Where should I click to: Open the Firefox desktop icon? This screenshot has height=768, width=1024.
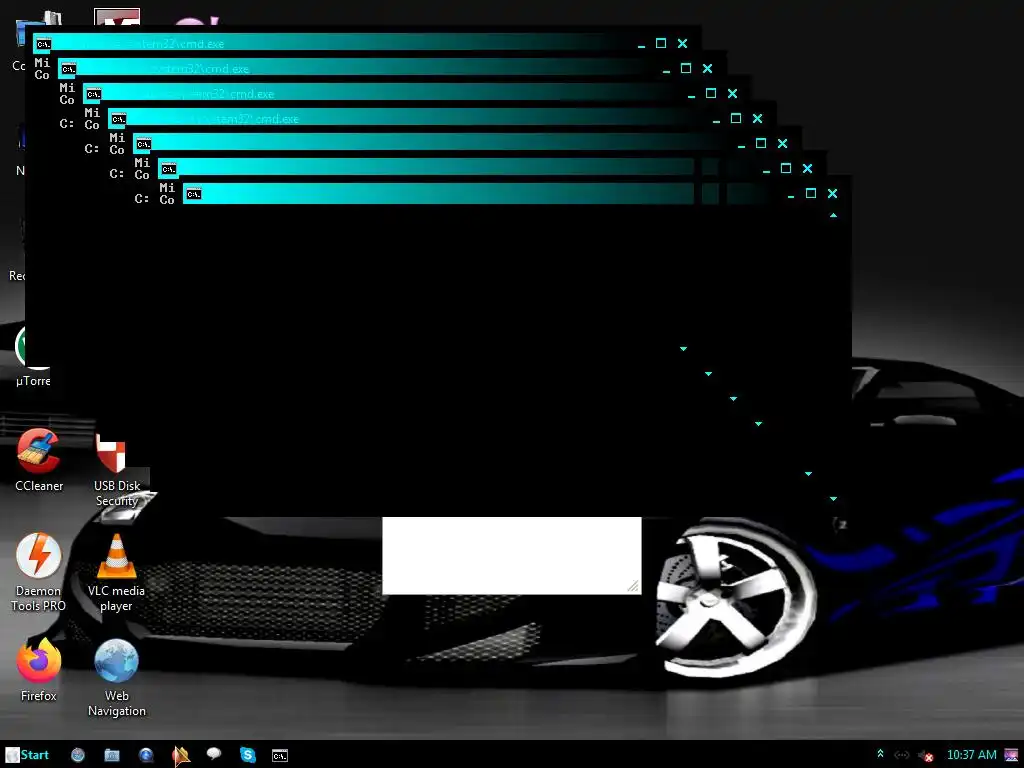[x=39, y=670]
